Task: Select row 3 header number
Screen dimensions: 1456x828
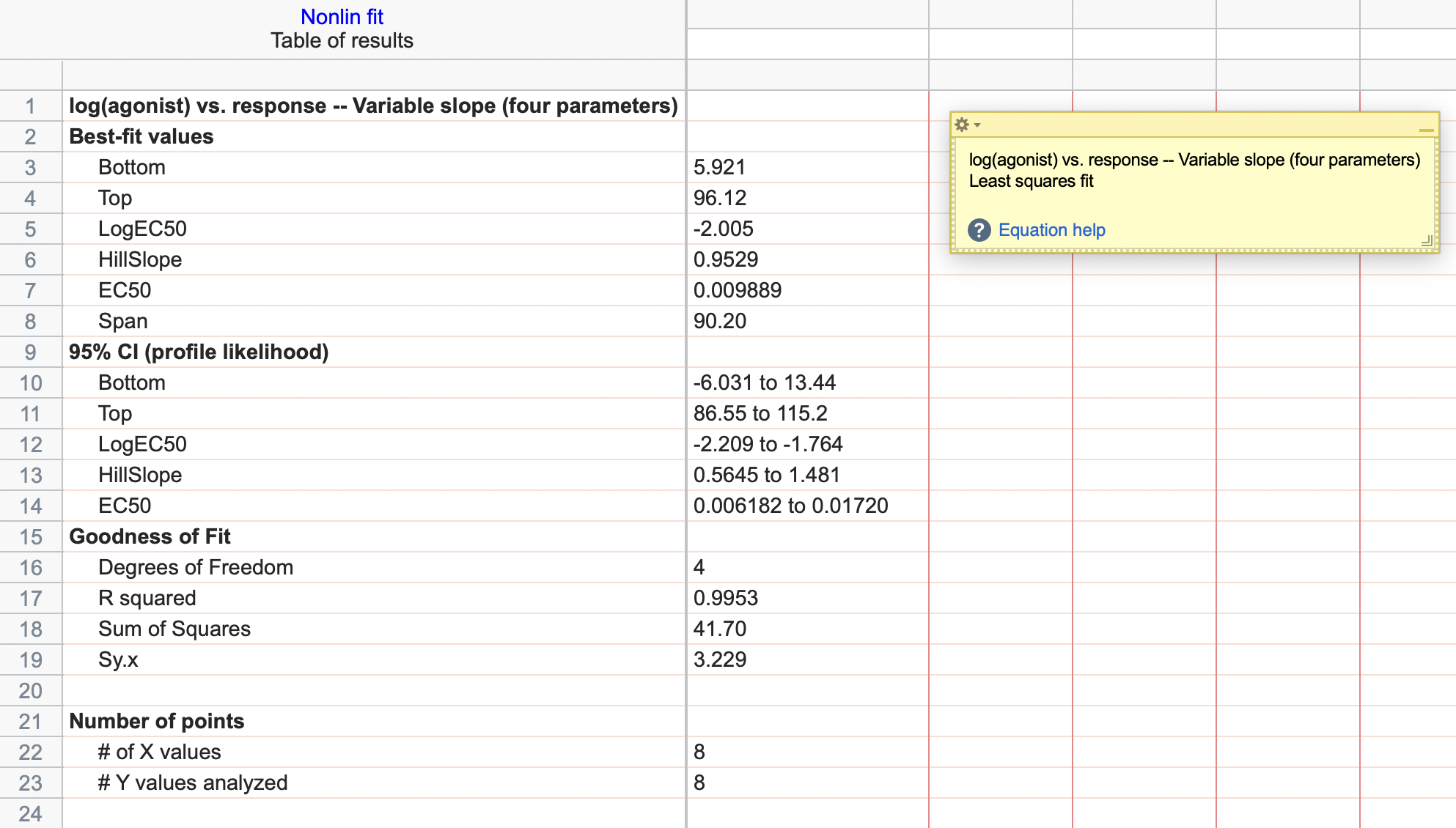Action: click(x=30, y=168)
